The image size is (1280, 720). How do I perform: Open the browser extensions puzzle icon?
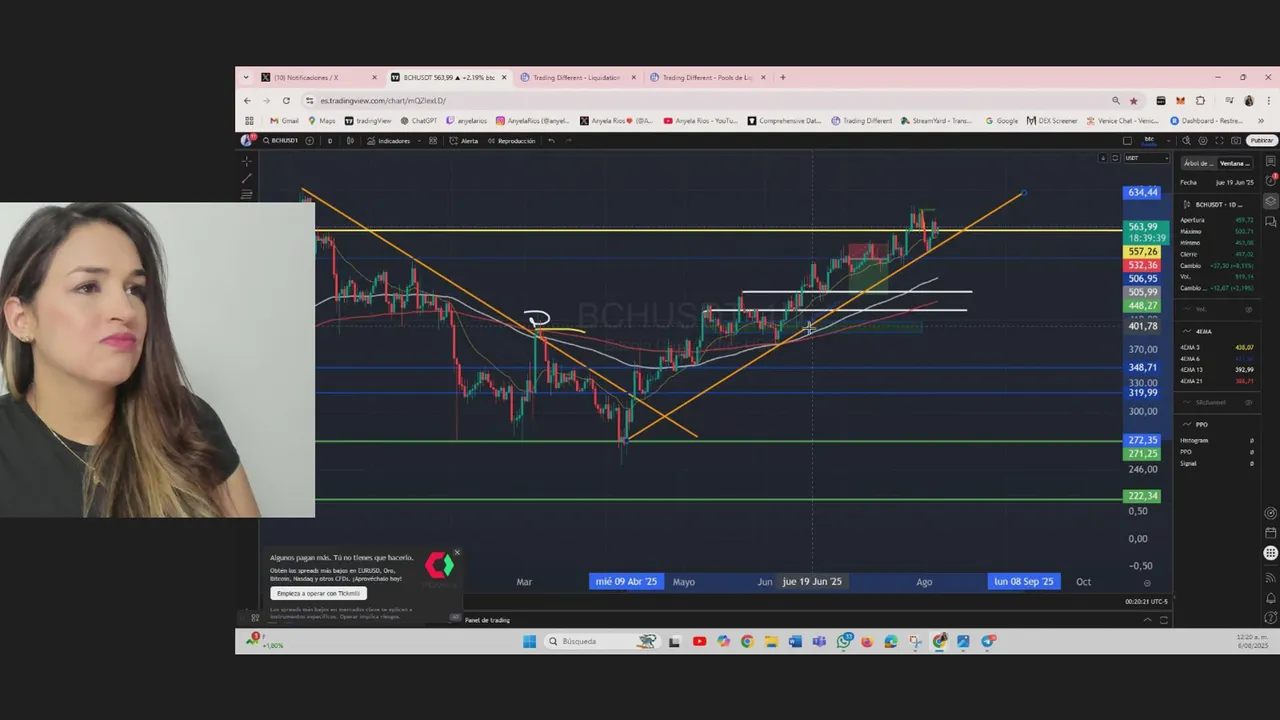[x=1200, y=101]
